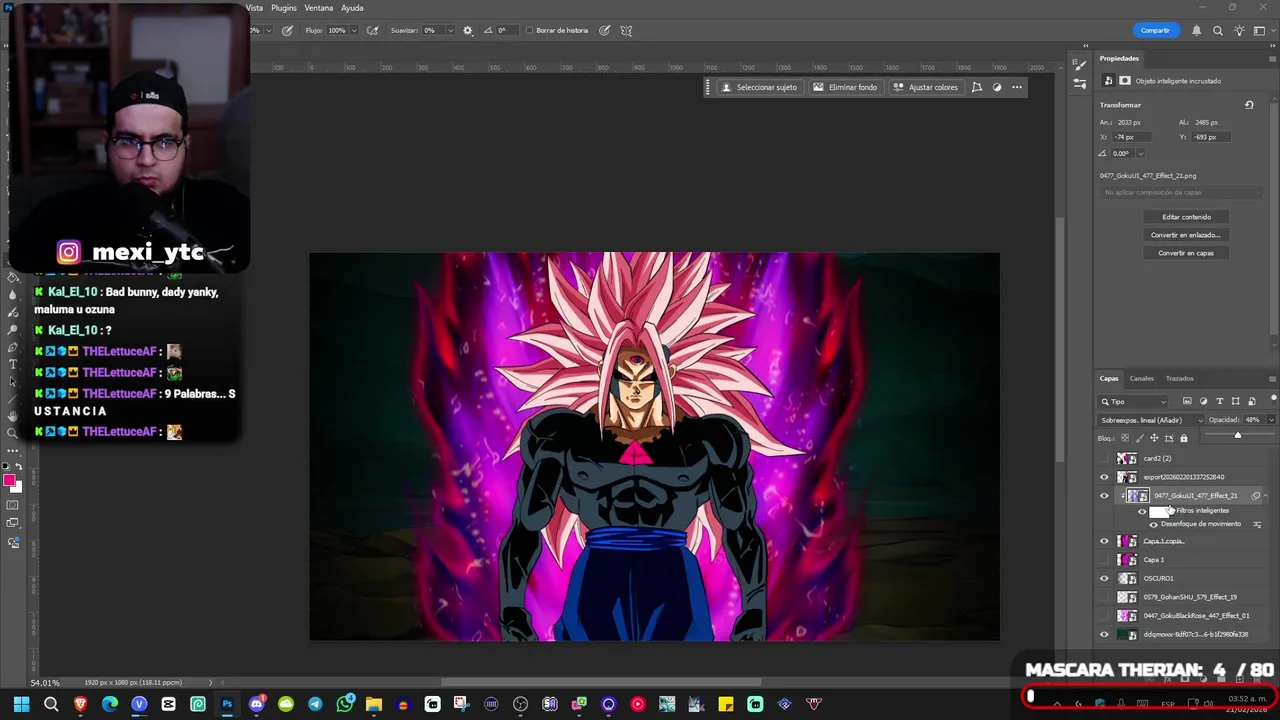This screenshot has width=1280, height=720.
Task: Hide the Capa 1 copia layer
Action: tap(1104, 541)
